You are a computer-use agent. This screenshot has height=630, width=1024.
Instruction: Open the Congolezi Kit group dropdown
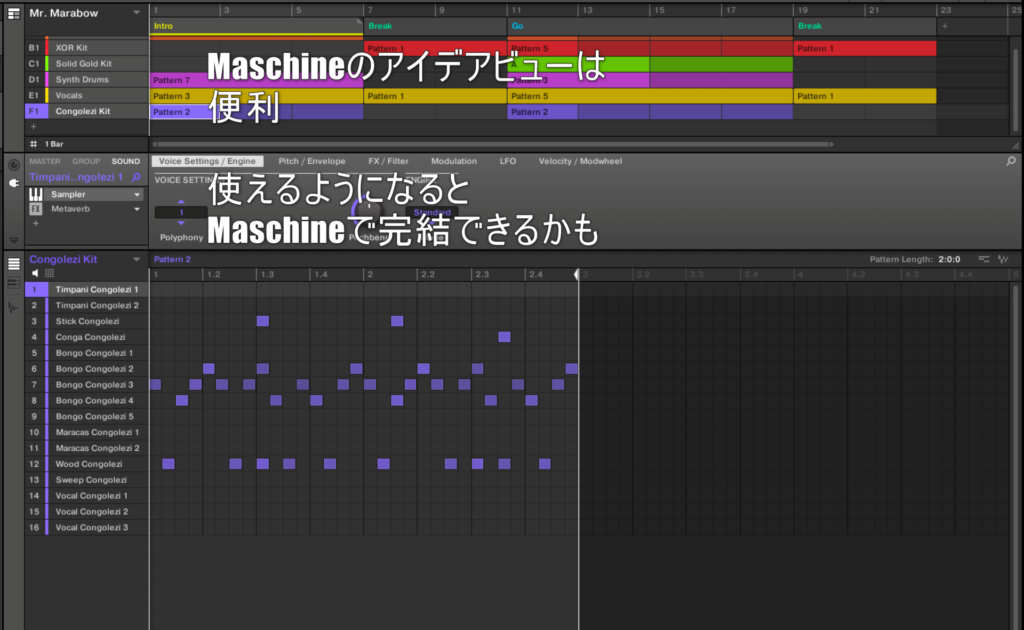pyautogui.click(x=137, y=259)
